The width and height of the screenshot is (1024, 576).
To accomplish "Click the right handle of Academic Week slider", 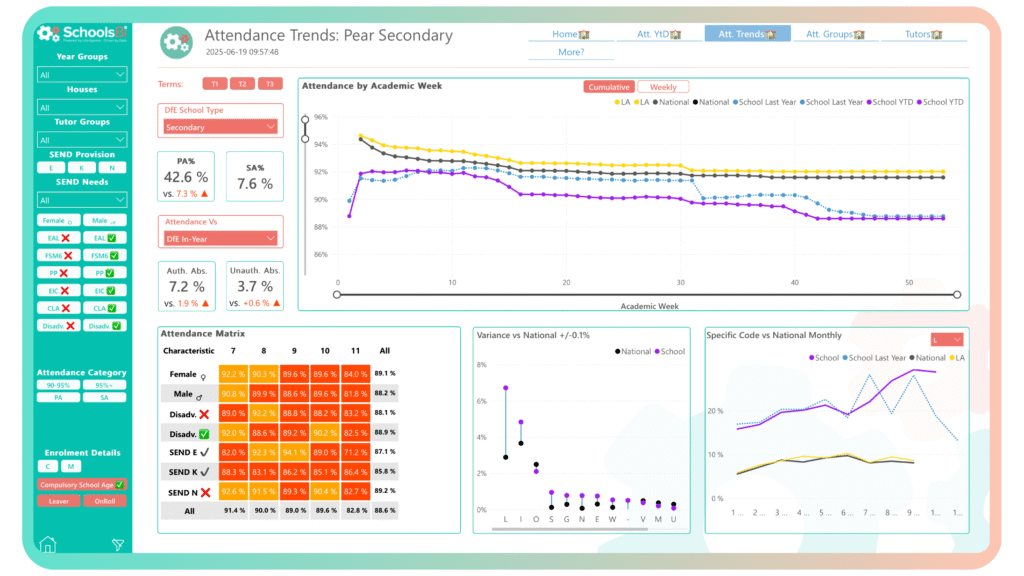I will 957,295.
